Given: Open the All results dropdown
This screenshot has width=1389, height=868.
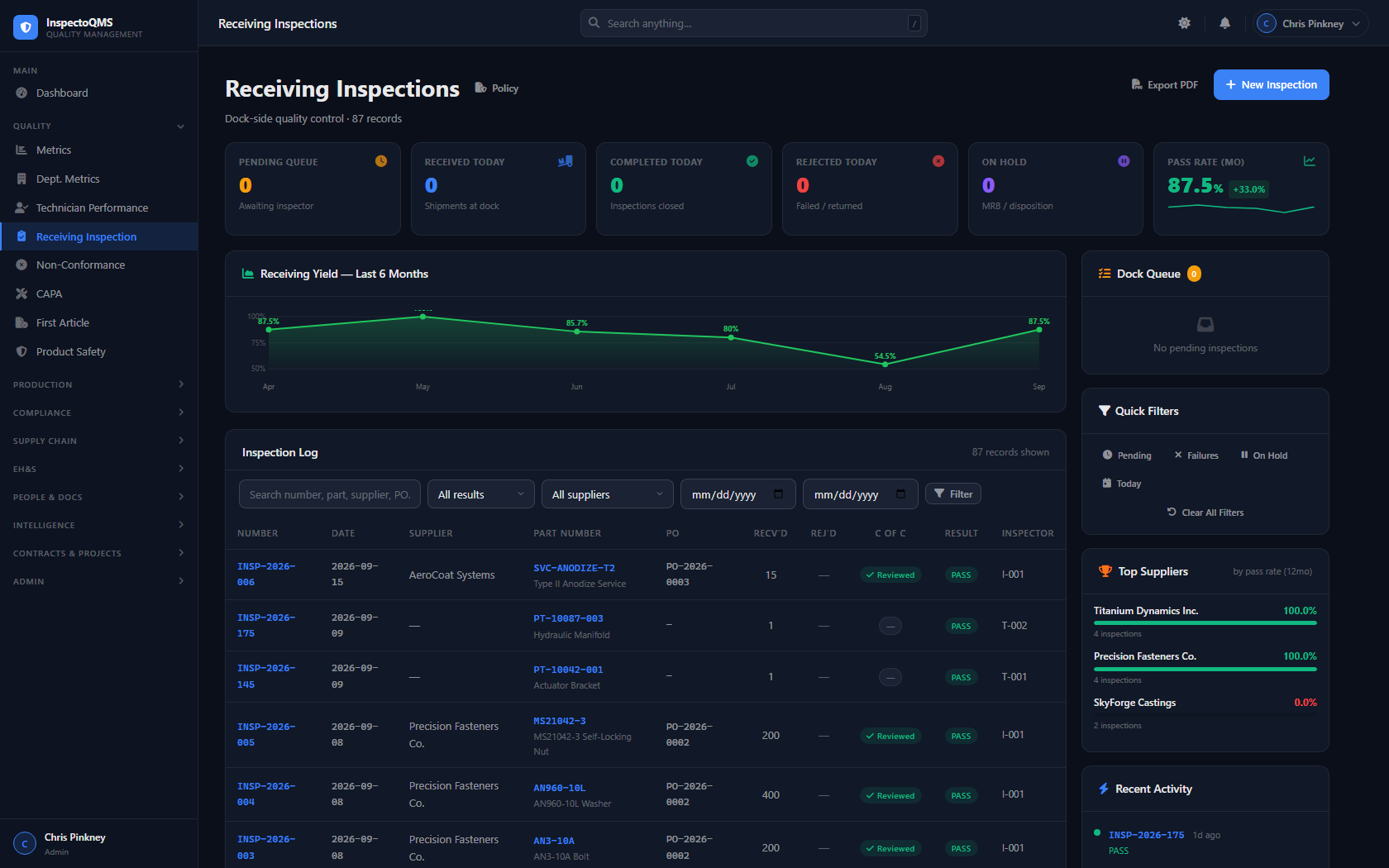Looking at the screenshot, I should click(481, 494).
